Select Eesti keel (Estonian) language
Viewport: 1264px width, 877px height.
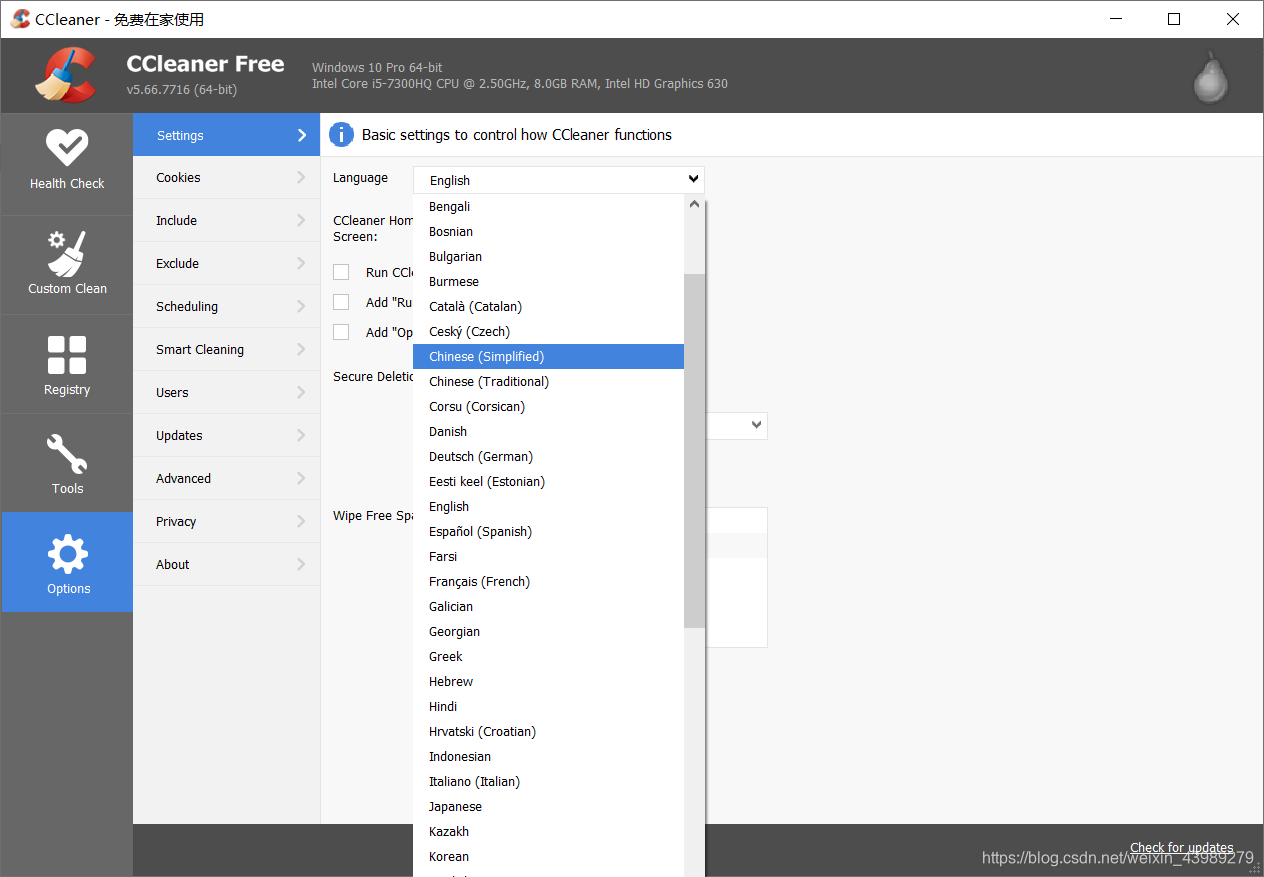tap(548, 482)
